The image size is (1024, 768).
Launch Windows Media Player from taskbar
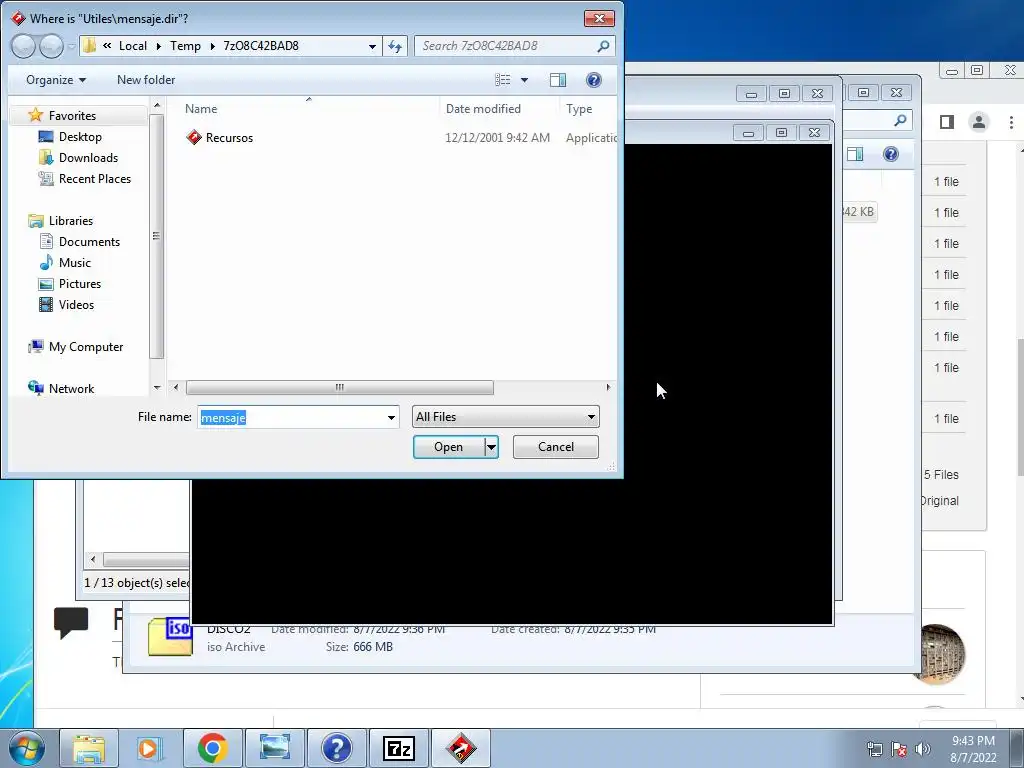point(150,748)
